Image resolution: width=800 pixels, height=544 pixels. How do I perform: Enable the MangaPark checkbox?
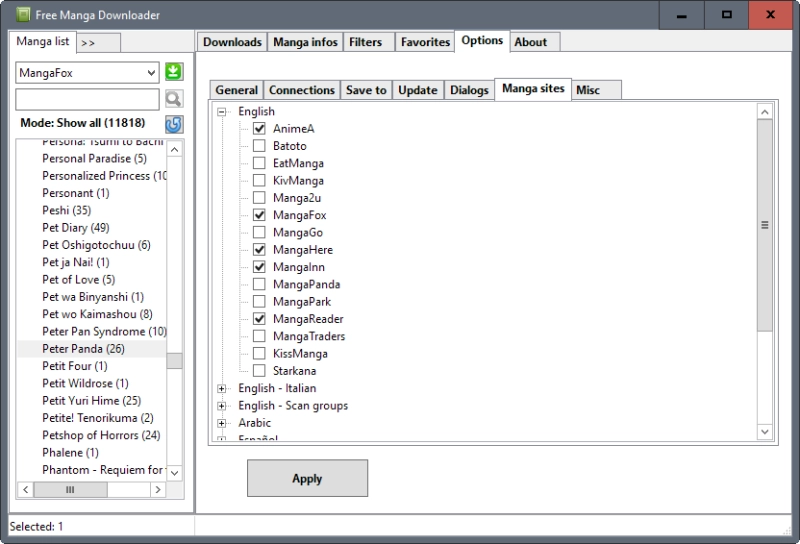259,302
